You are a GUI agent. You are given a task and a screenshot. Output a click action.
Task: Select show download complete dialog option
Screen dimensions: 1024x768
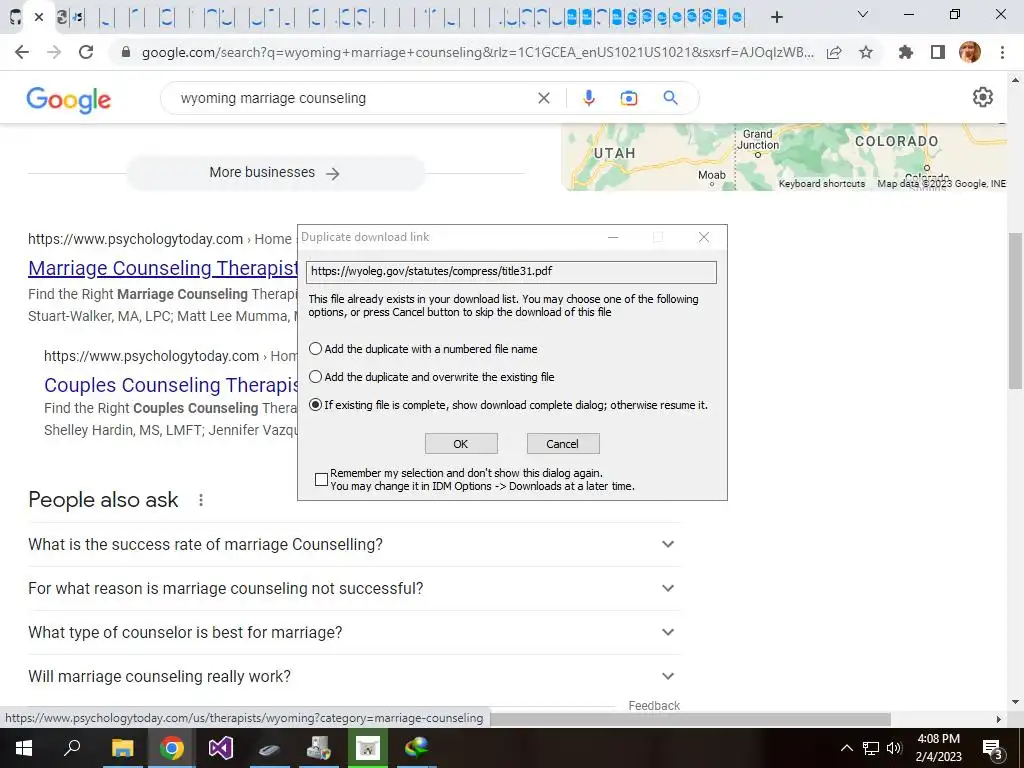point(315,405)
